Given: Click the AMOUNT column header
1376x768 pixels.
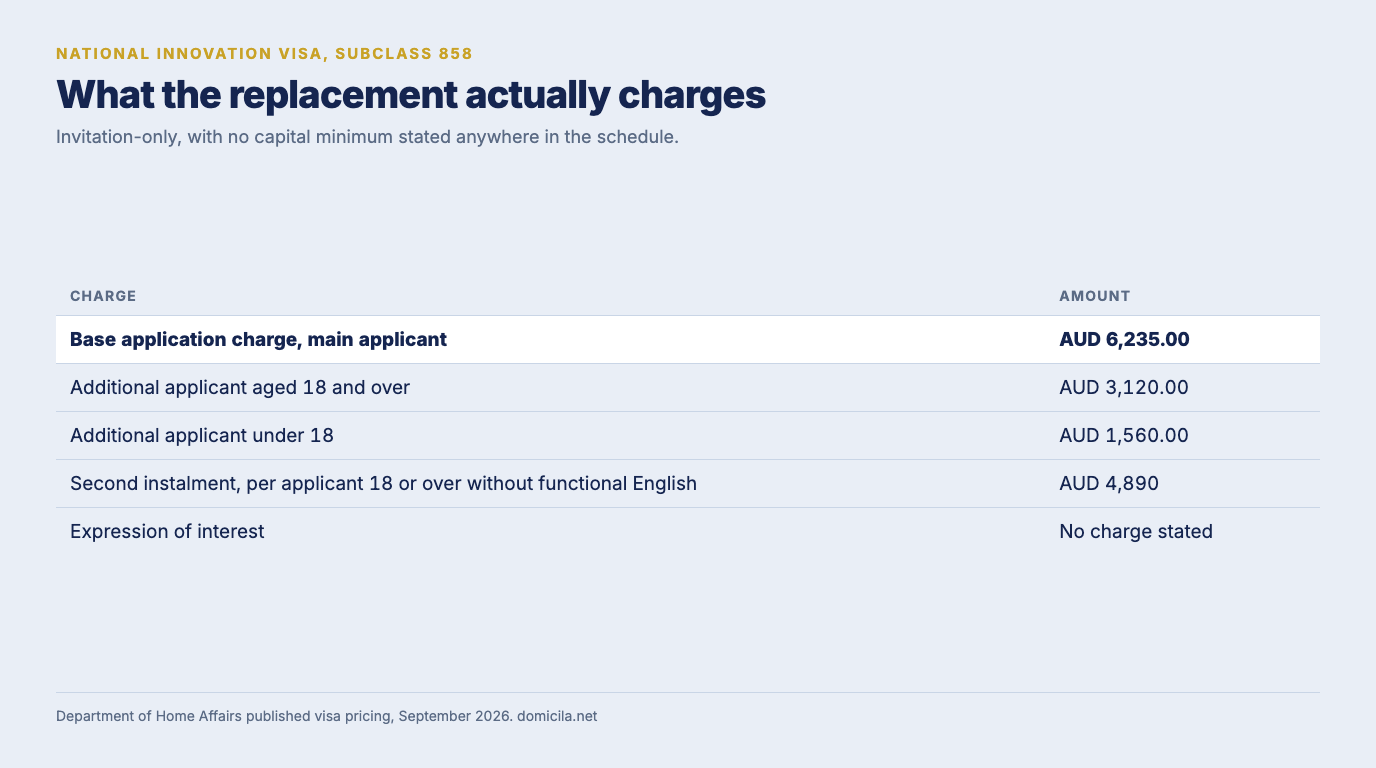Looking at the screenshot, I should pos(1094,296).
